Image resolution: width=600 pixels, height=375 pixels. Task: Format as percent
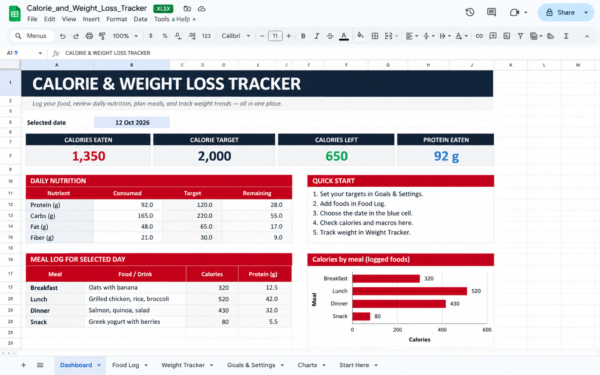[165, 36]
